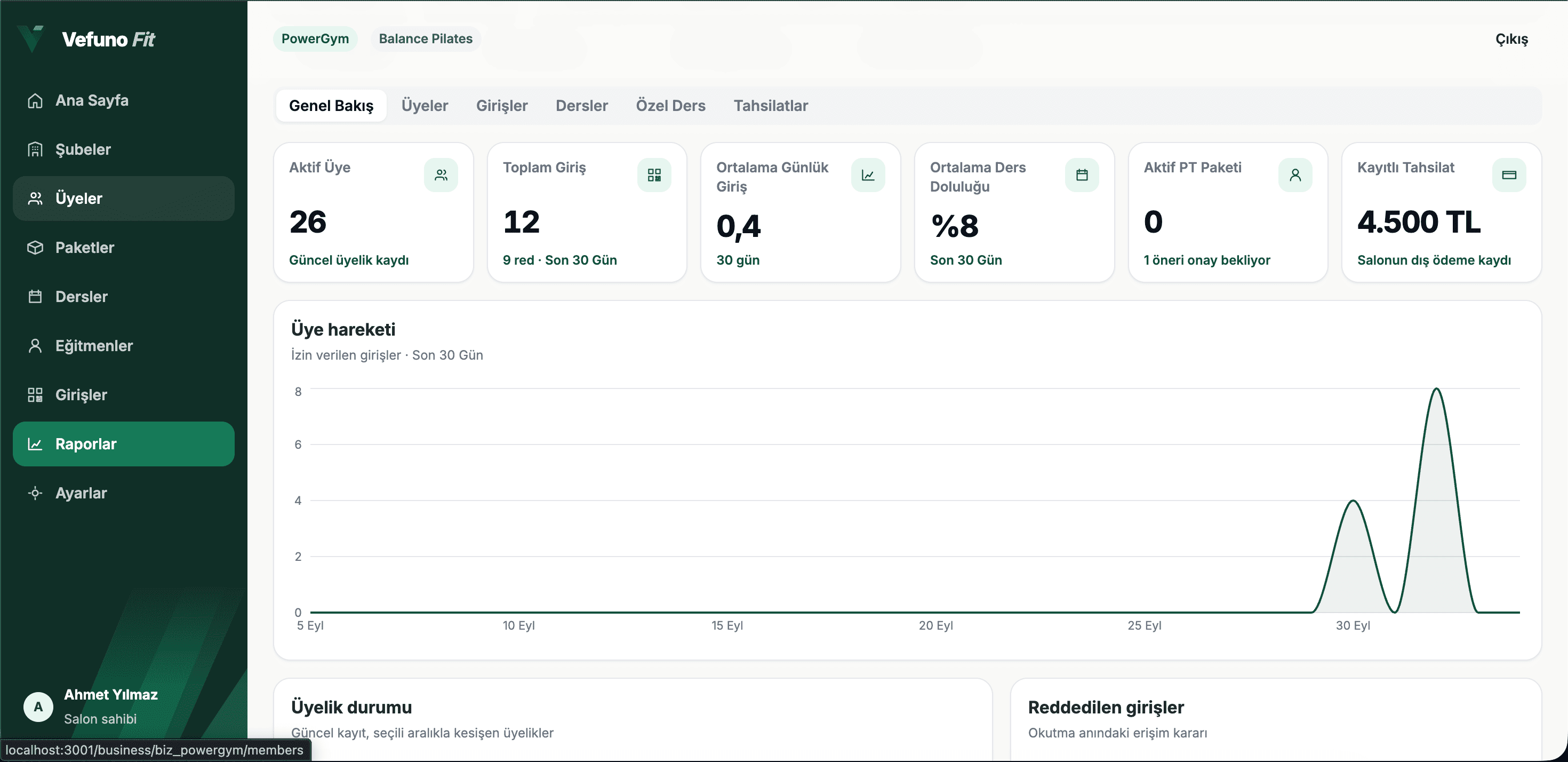Click the Aktif PT Paketi person icon
The image size is (1568, 762).
point(1295,176)
